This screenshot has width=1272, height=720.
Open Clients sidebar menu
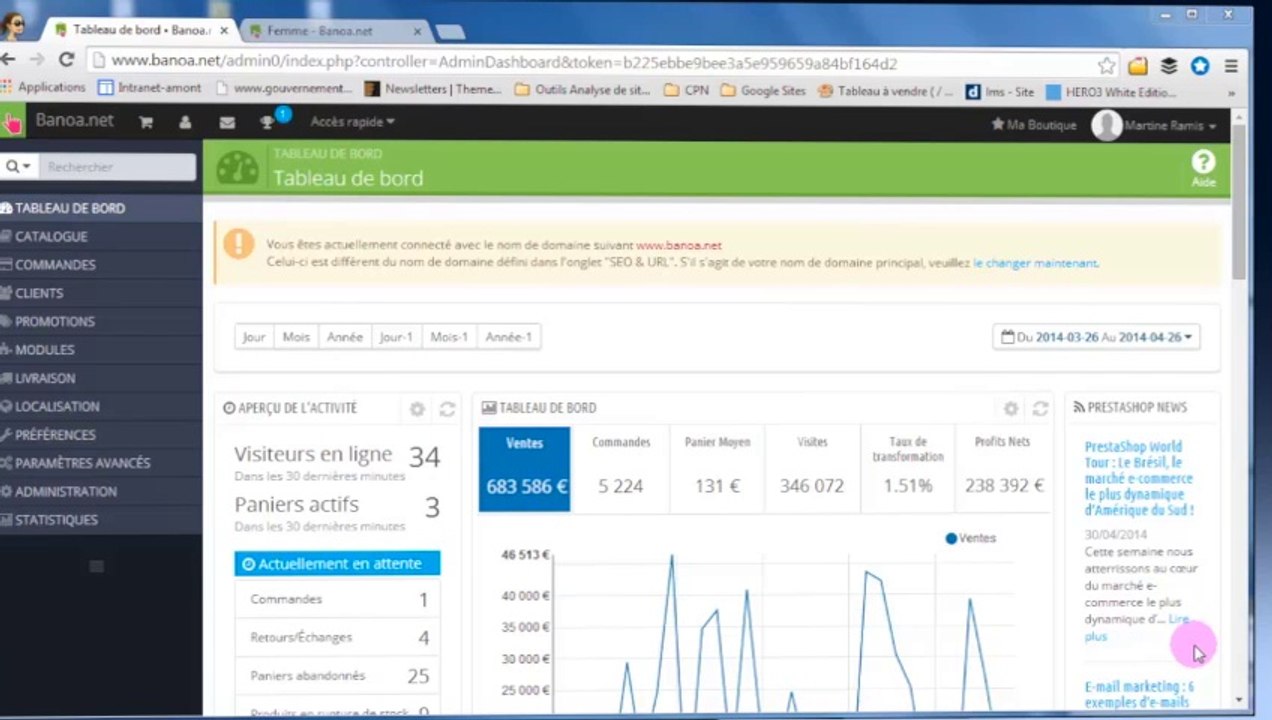tap(101, 293)
